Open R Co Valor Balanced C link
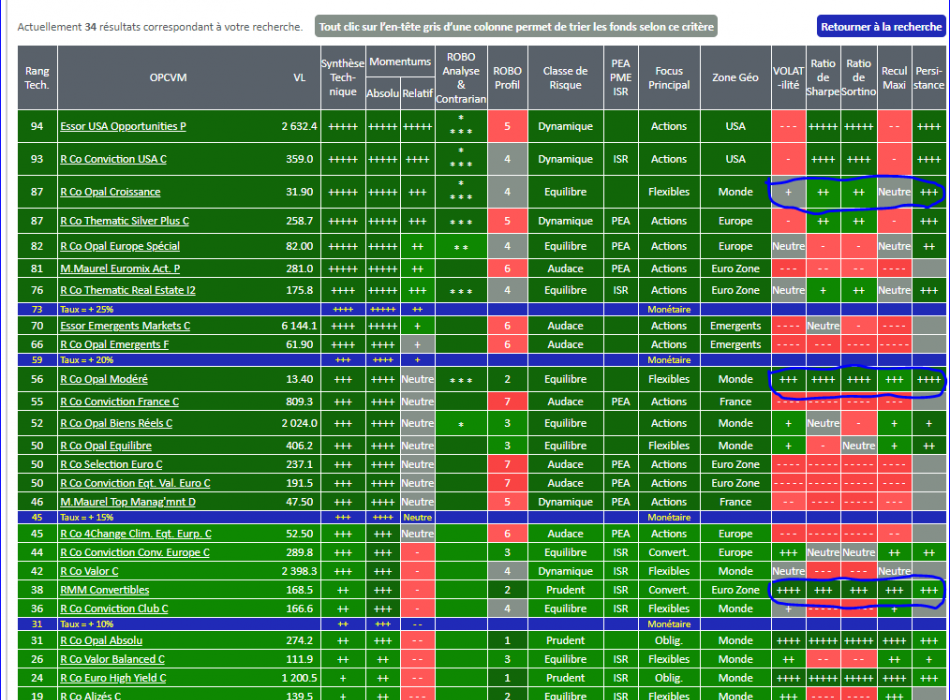 coord(112,659)
